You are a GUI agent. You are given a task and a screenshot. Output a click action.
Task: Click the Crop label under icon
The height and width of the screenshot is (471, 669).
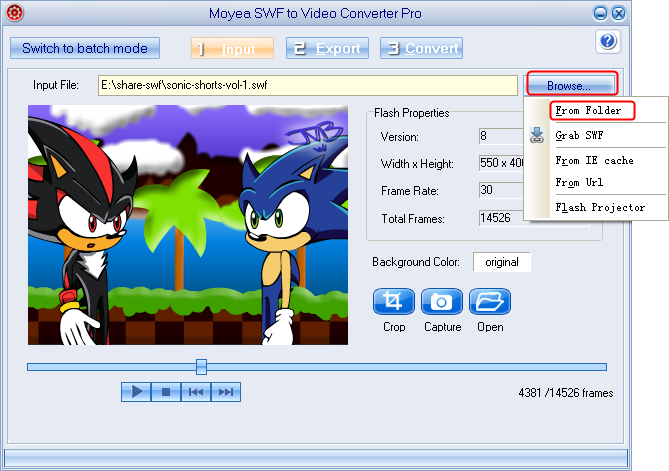pyautogui.click(x=394, y=327)
